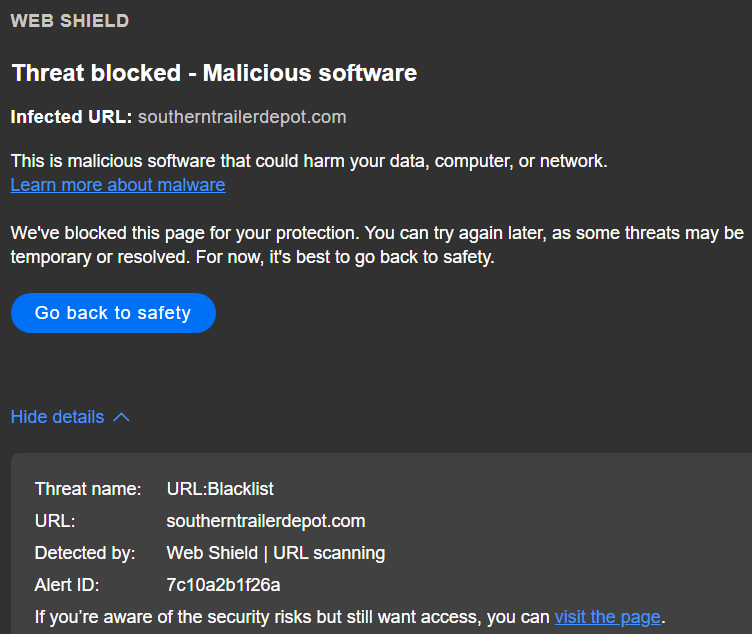
Task: Click the WEB SHIELD header label
Action: [69, 21]
